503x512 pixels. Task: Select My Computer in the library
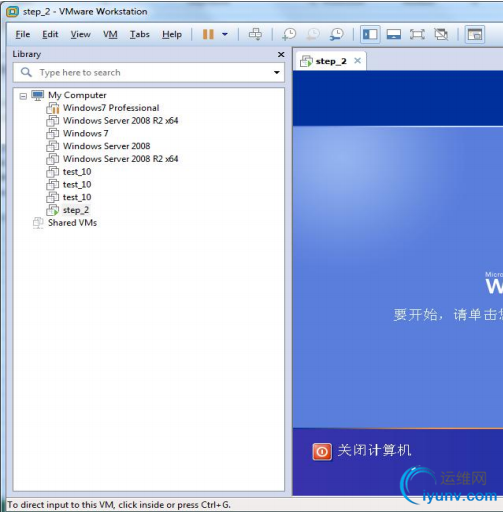click(77, 95)
